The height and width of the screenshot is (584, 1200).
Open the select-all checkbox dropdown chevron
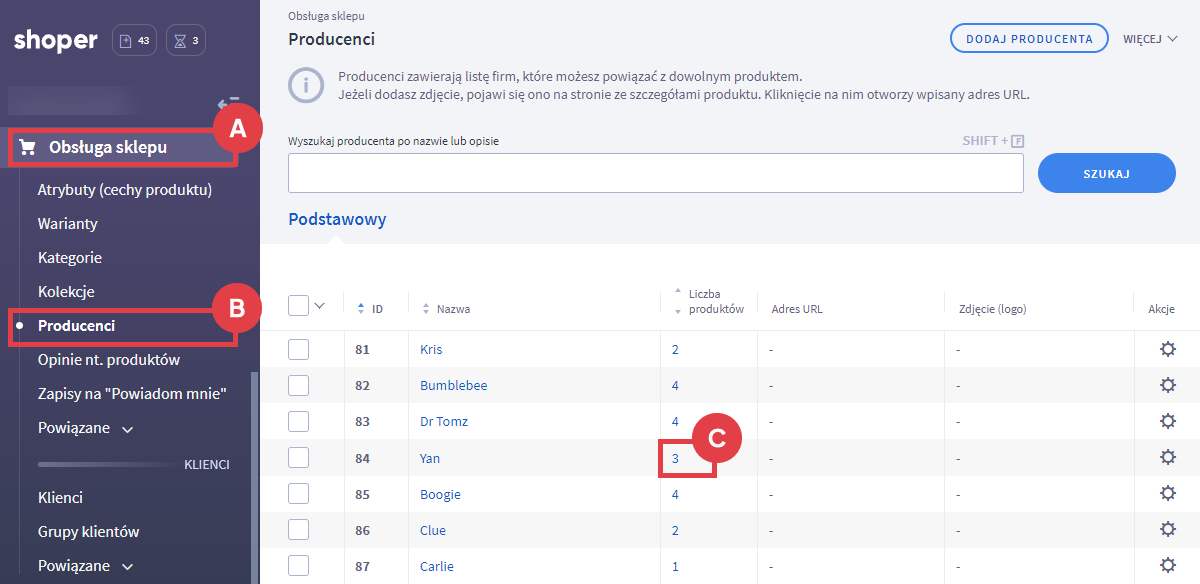320,306
